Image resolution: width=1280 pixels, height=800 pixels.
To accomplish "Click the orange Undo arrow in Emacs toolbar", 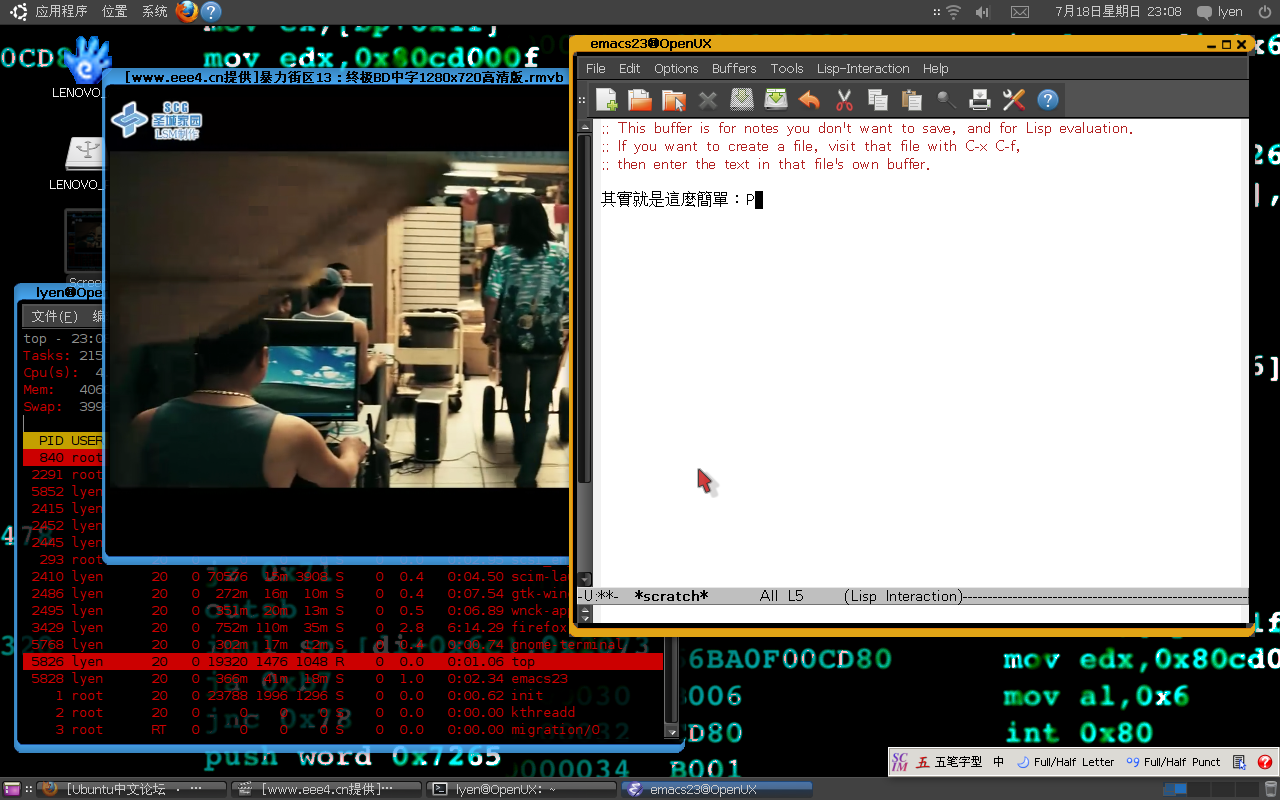I will click(809, 100).
